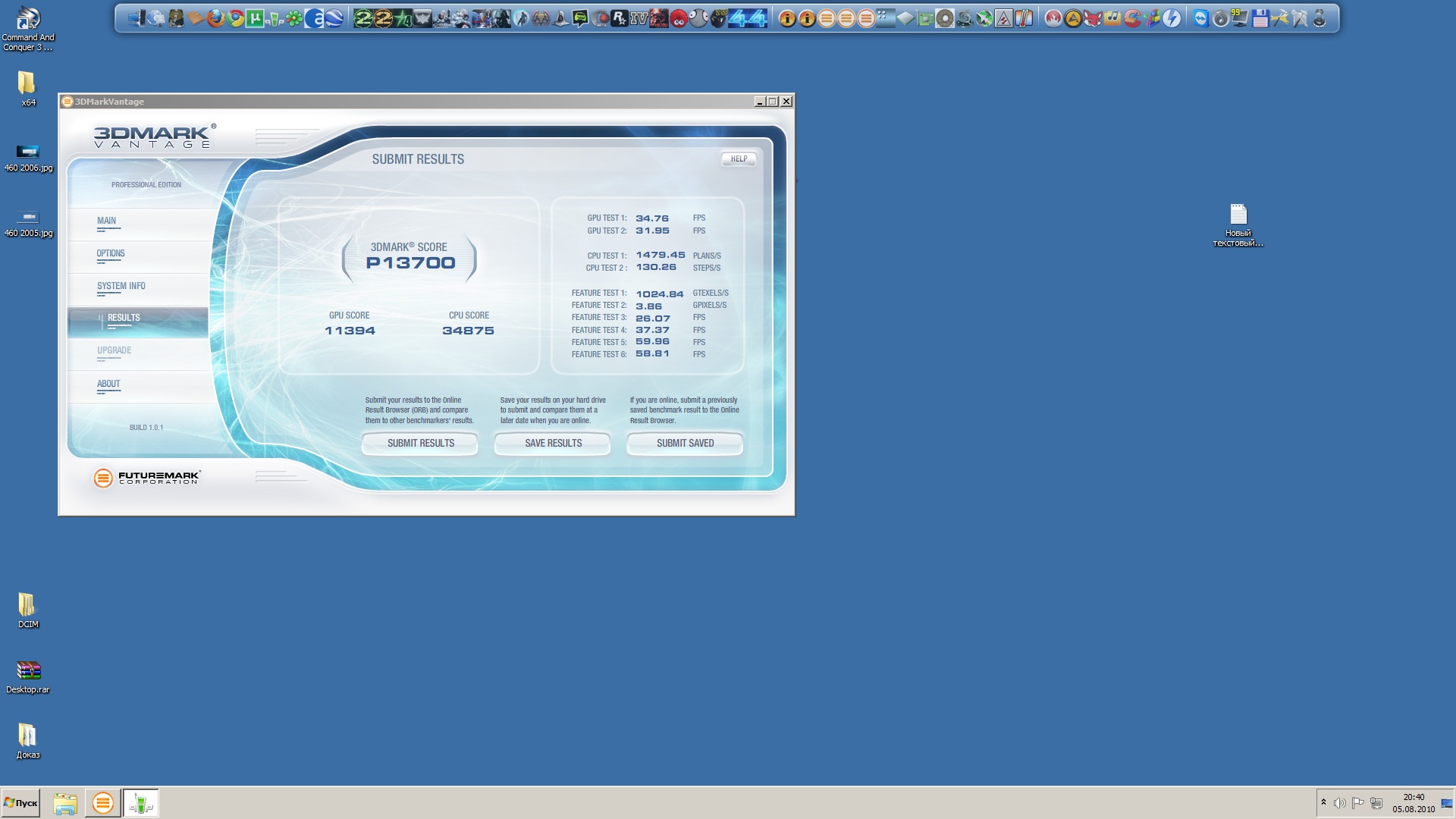Click the BUILD 1.0.1 label
Viewport: 1456px width, 819px height.
pyautogui.click(x=146, y=428)
